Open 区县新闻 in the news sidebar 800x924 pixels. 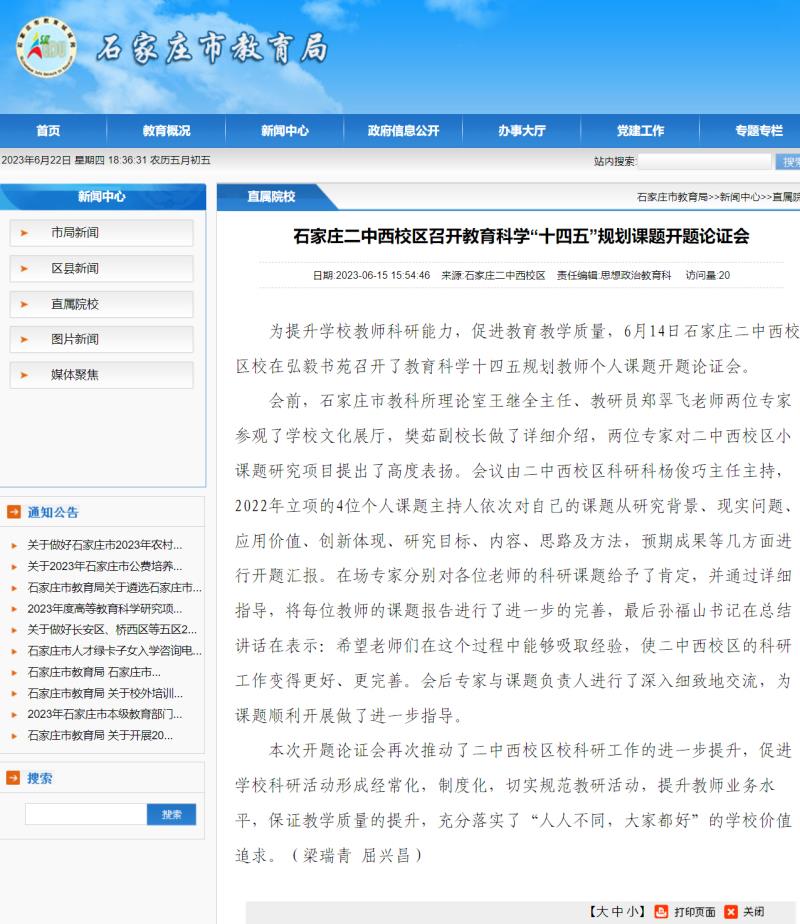pyautogui.click(x=75, y=269)
